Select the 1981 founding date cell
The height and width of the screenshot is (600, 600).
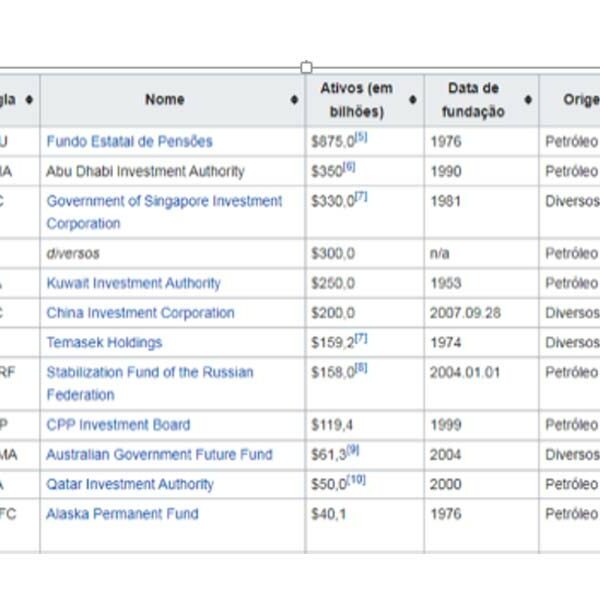(x=481, y=212)
